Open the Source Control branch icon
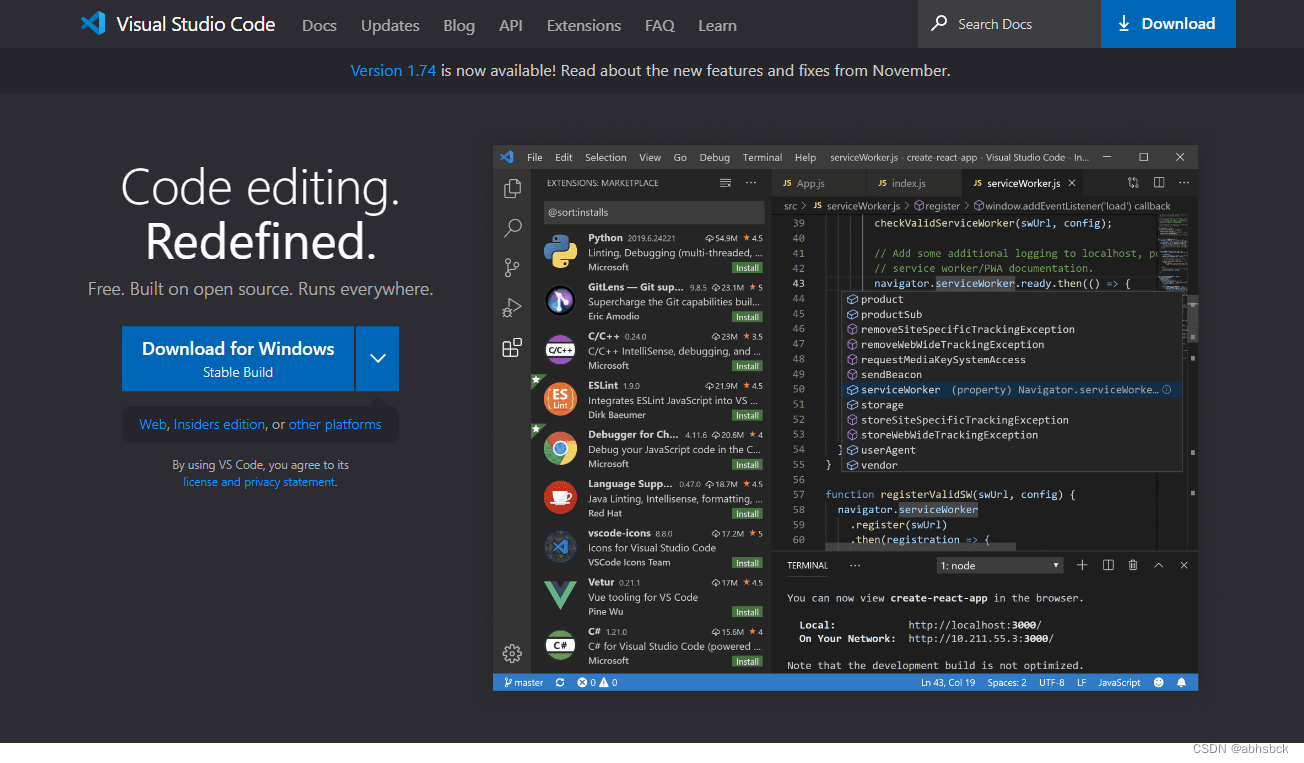 (512, 268)
